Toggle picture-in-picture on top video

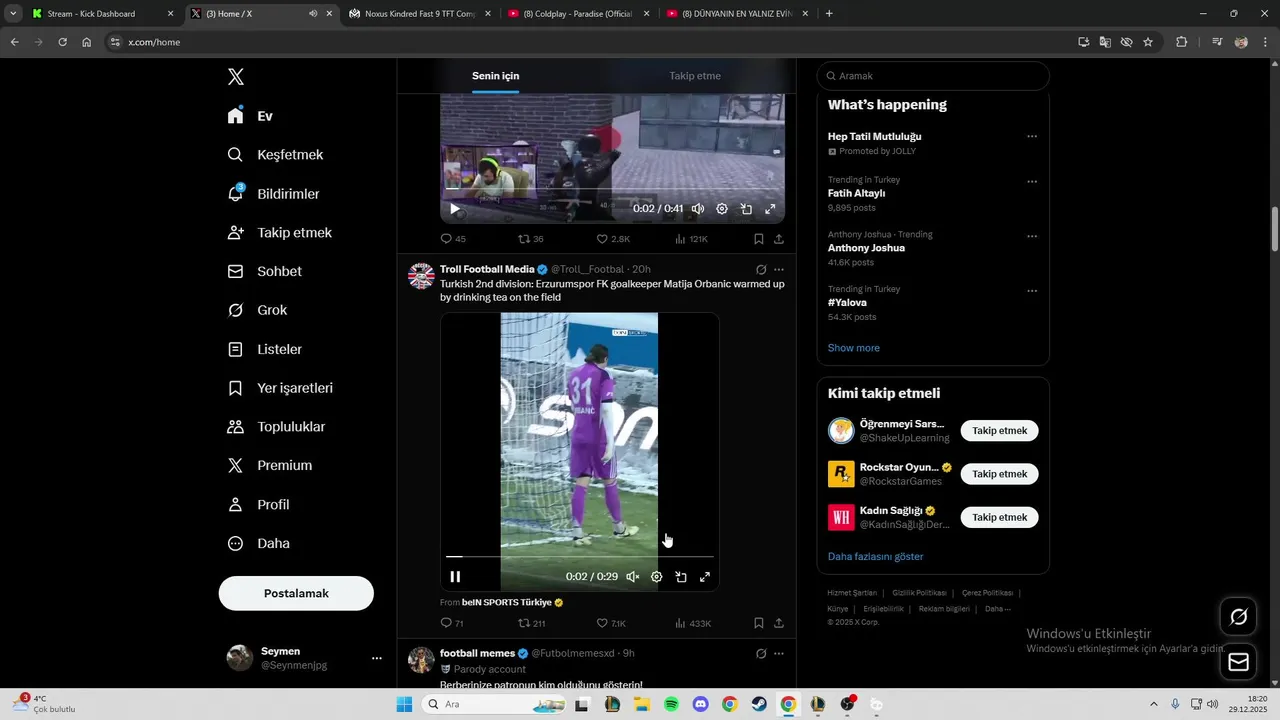tap(746, 209)
